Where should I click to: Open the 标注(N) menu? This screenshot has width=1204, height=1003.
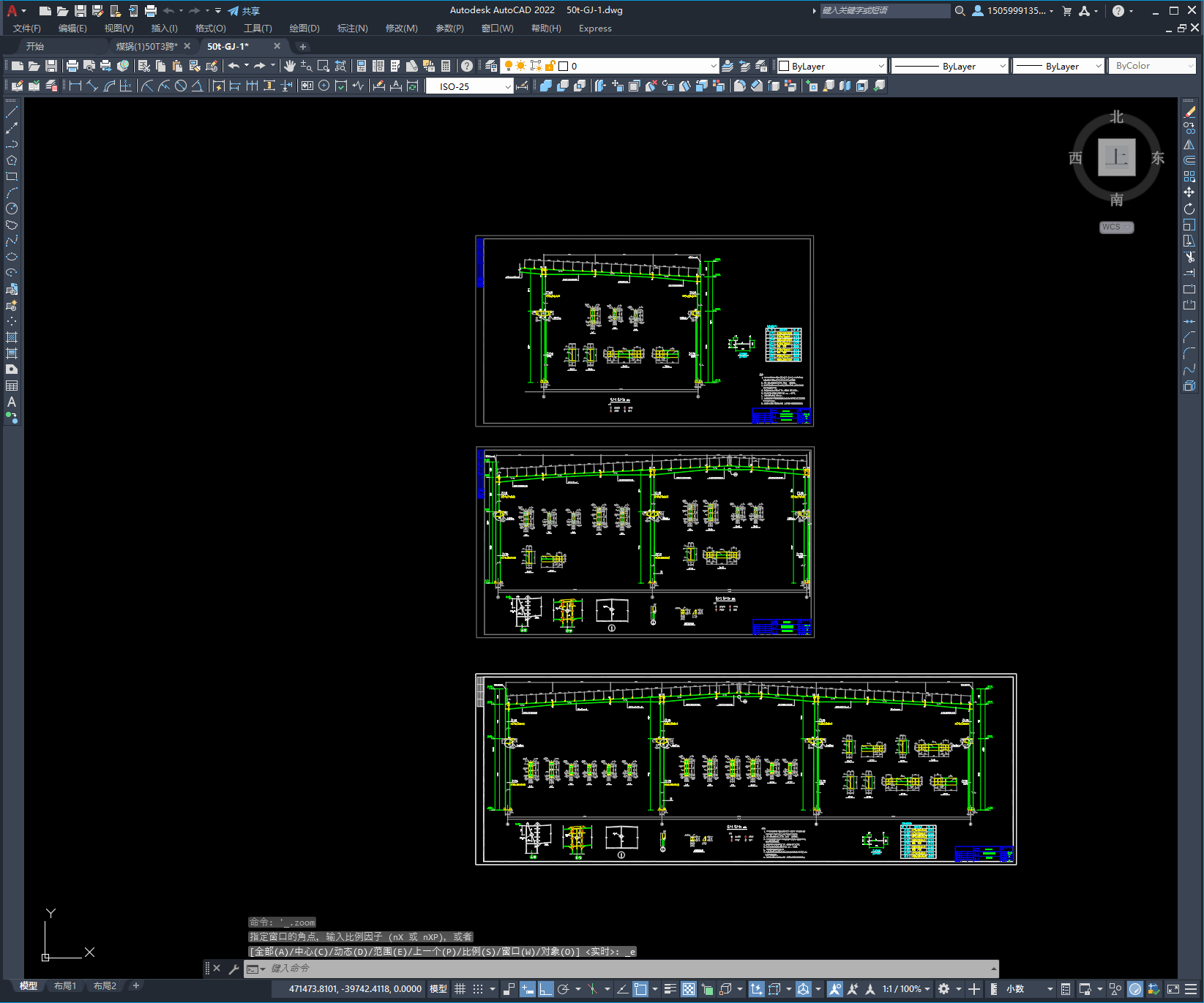coord(352,29)
